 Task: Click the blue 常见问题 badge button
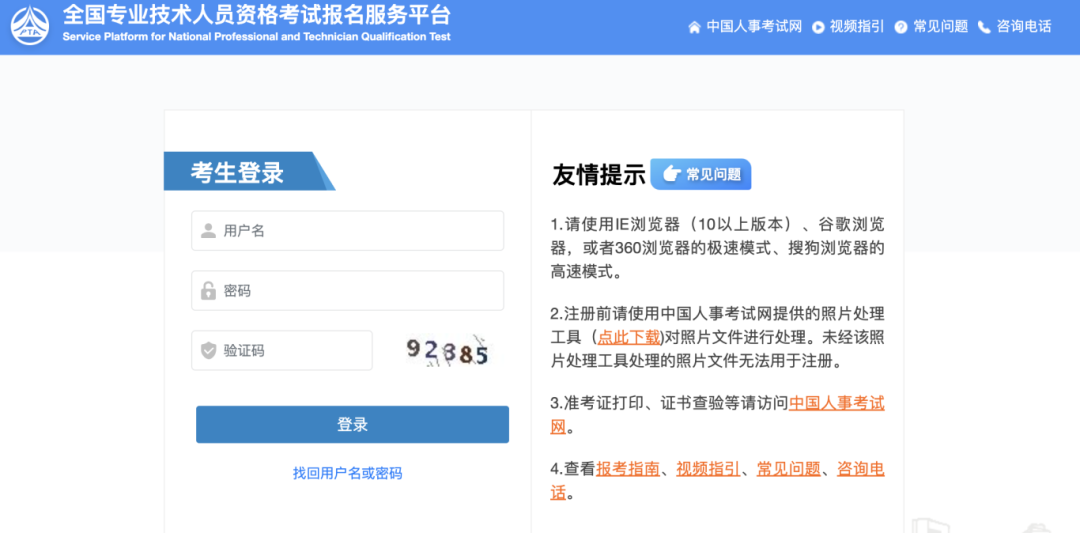point(700,174)
